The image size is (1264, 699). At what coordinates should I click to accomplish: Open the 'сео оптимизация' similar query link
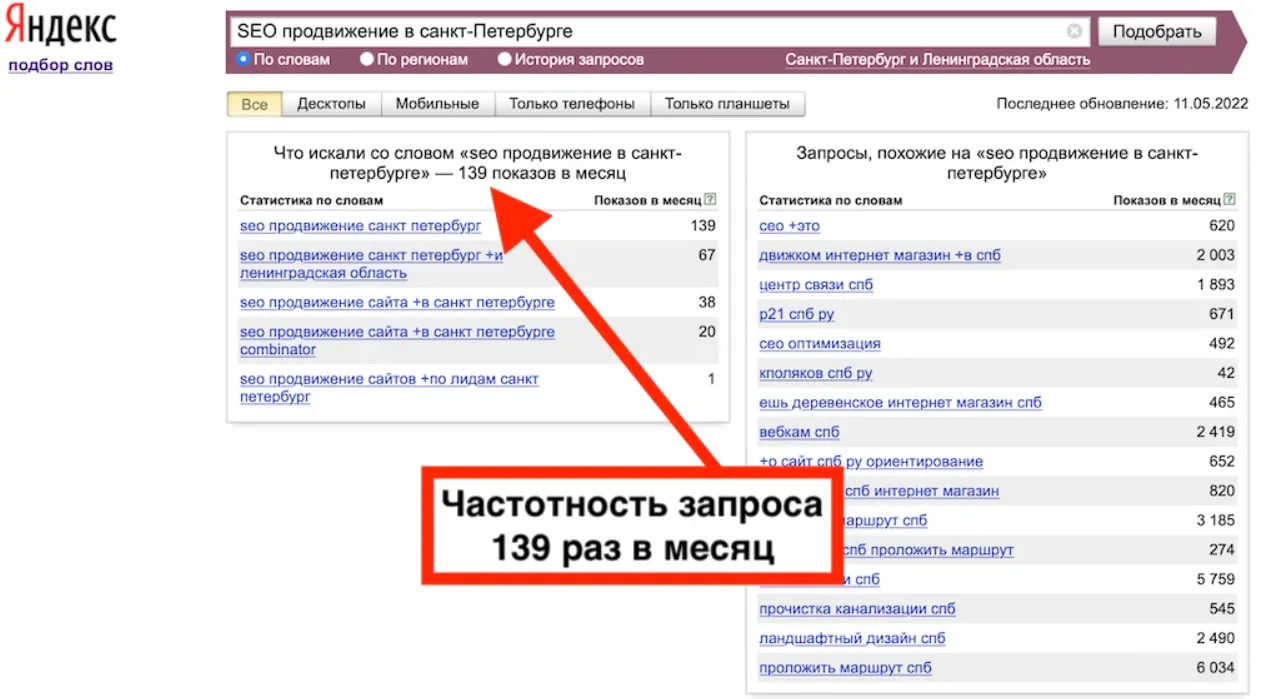pyautogui.click(x=820, y=344)
